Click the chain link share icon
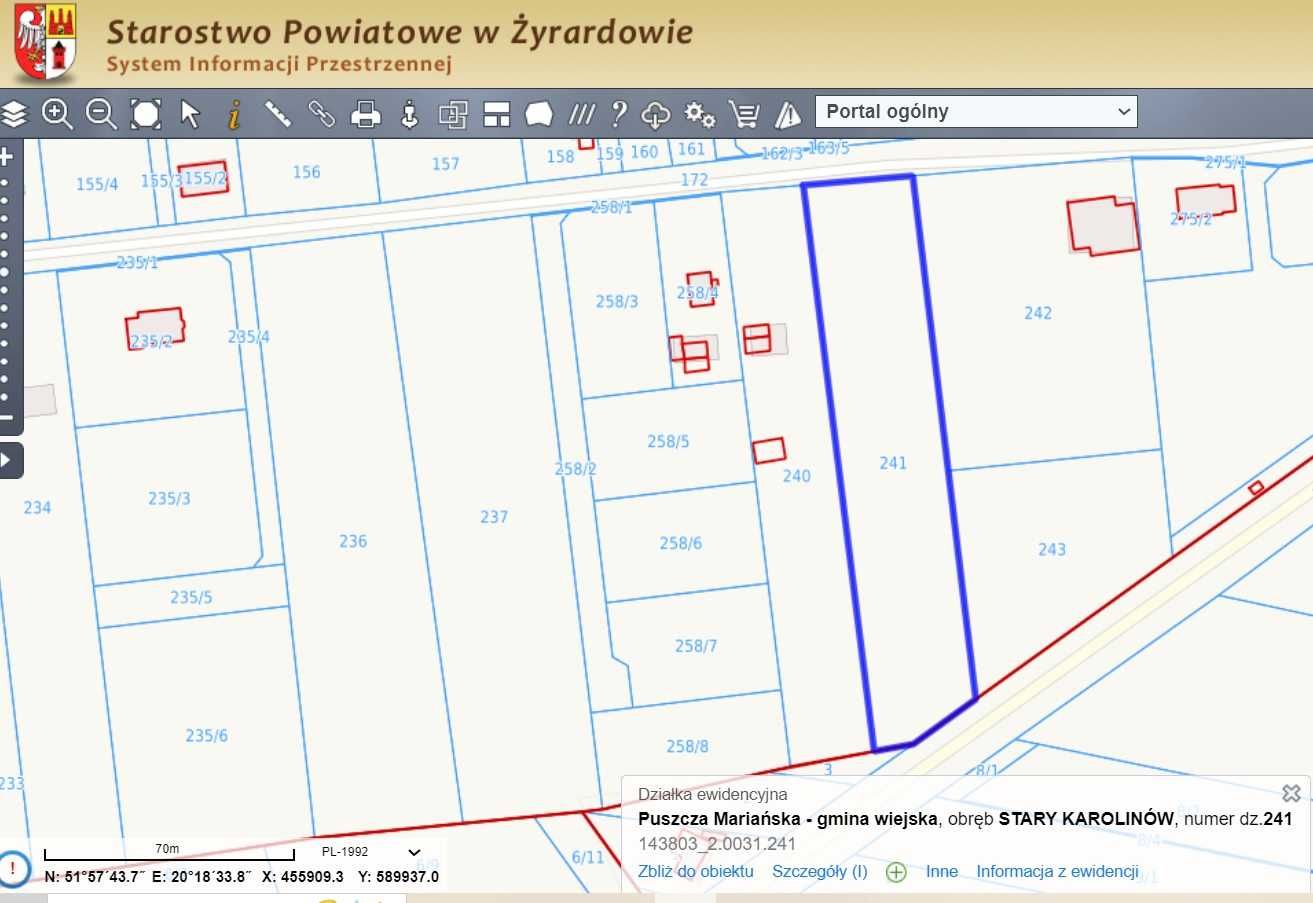This screenshot has height=903, width=1313. [x=321, y=113]
